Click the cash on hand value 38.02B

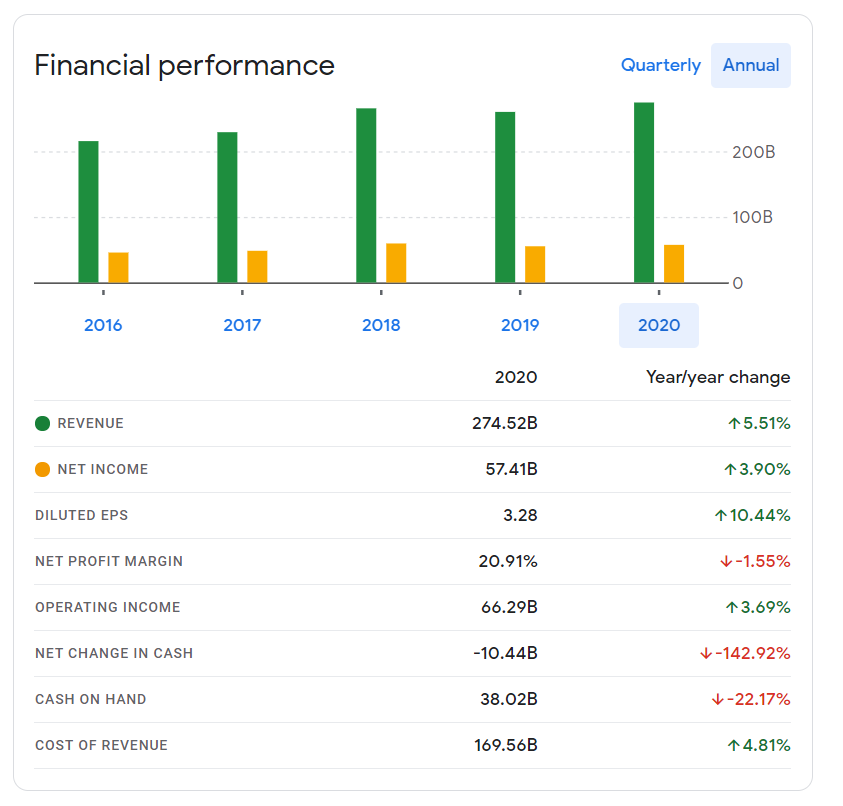tap(509, 700)
